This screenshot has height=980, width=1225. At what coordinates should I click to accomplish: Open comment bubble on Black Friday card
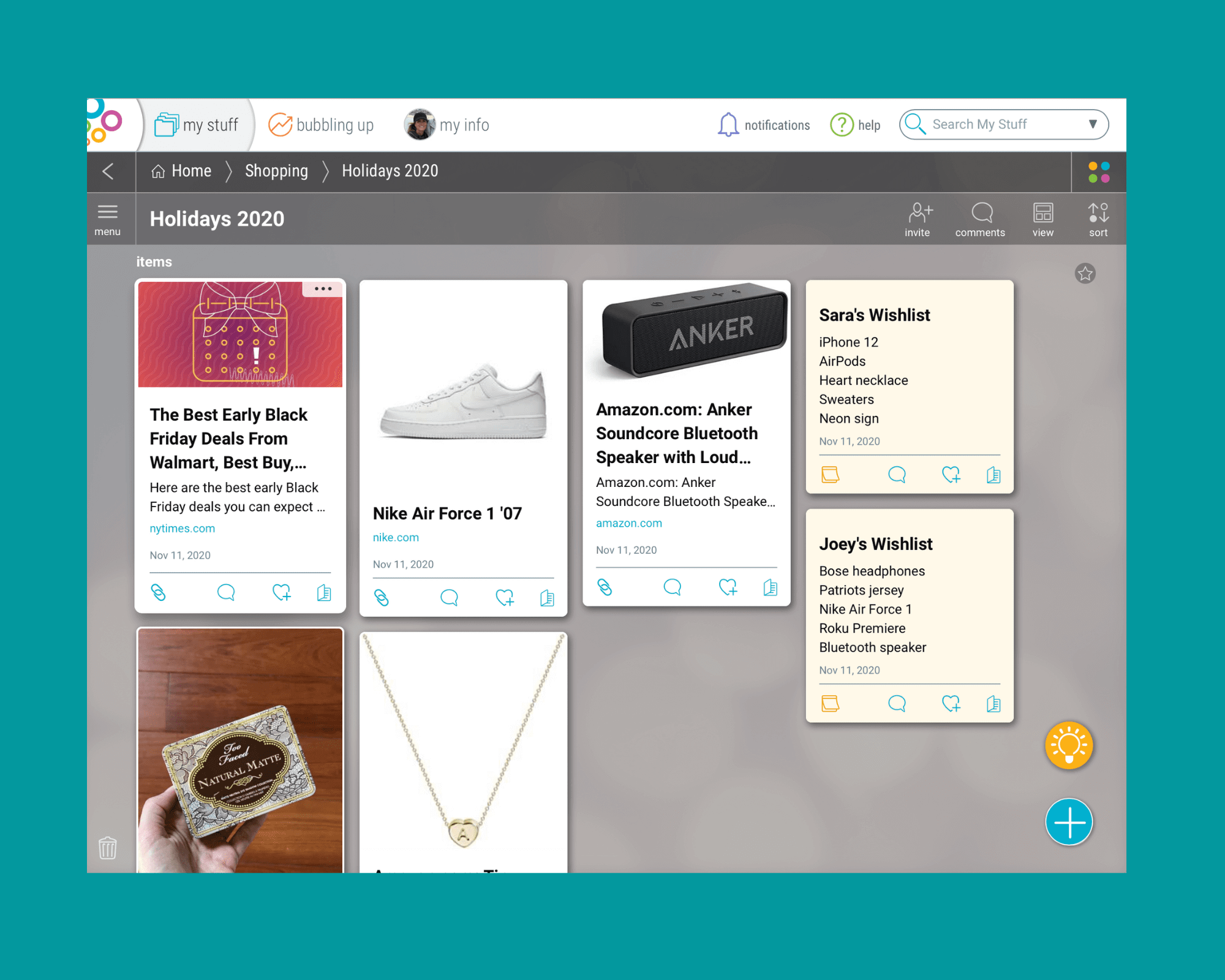click(x=226, y=592)
